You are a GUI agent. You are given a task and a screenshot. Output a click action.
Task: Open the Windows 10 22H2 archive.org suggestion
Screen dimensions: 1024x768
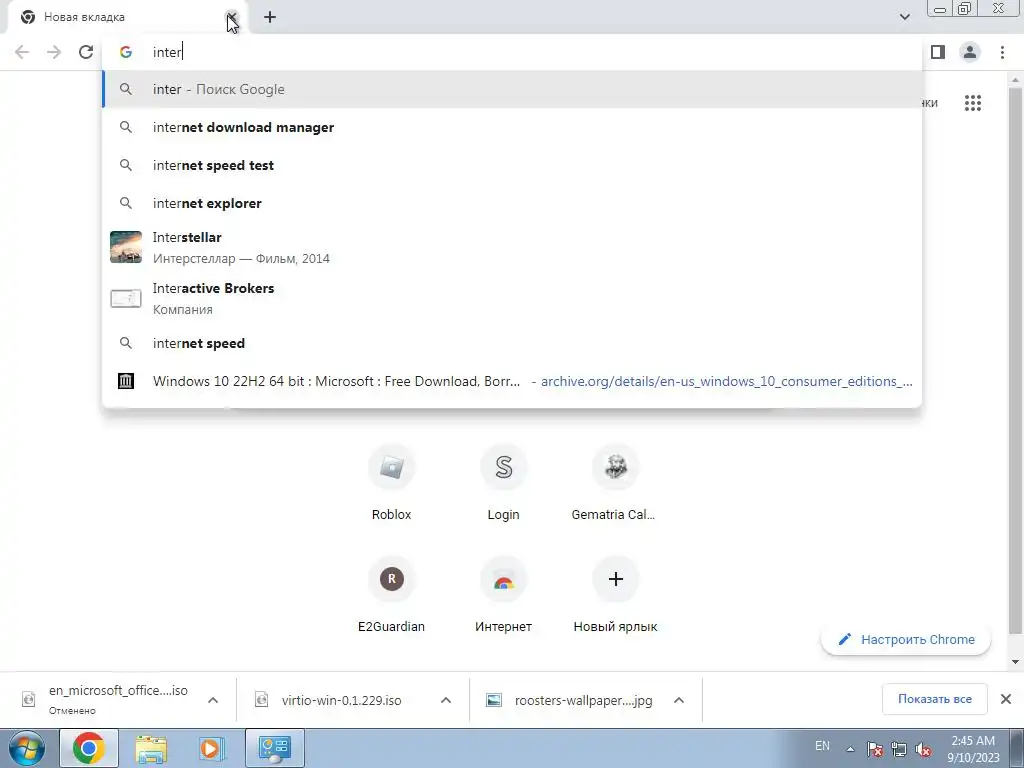coord(513,381)
